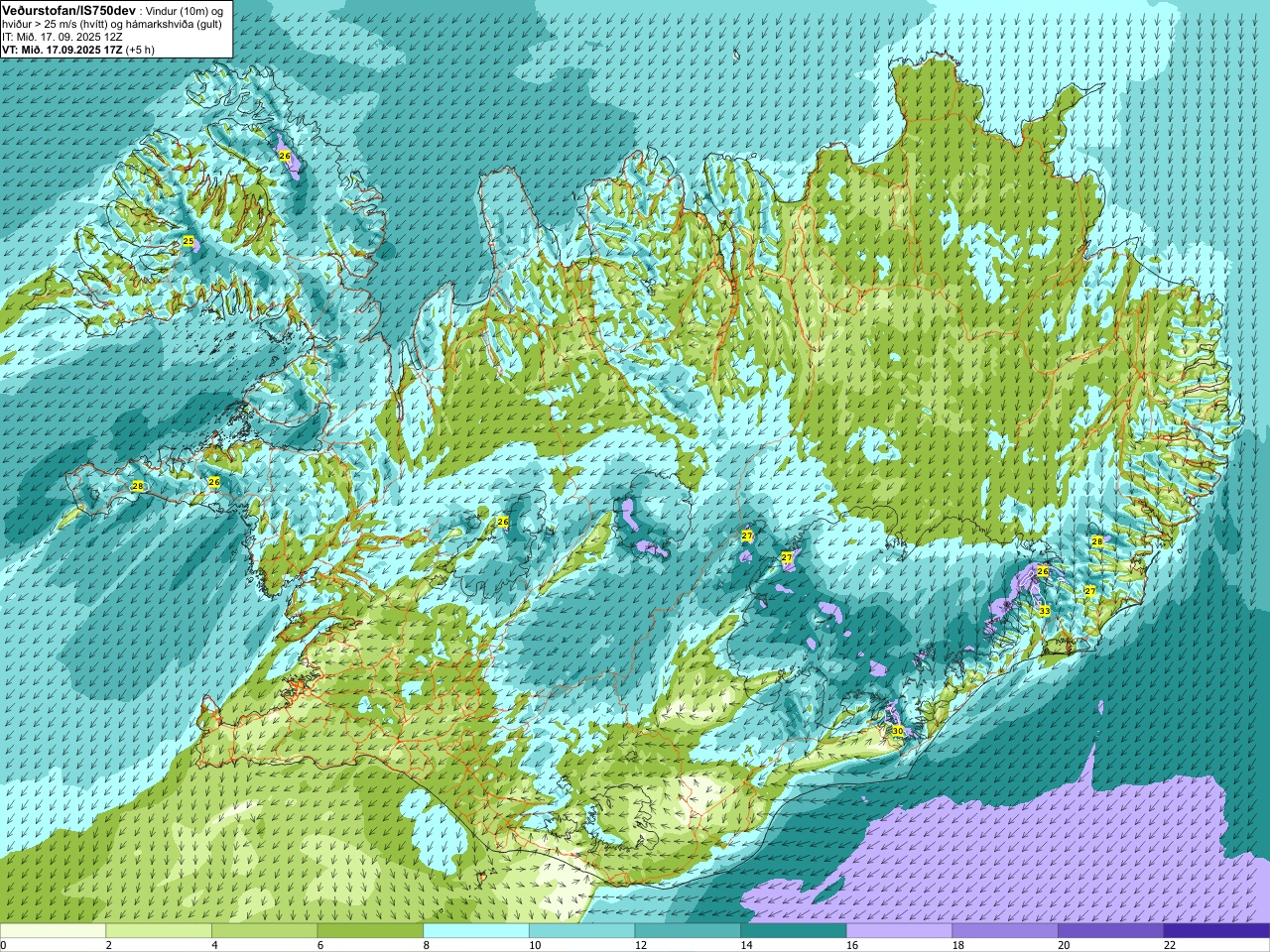Select the 8–10 m/s pale cyan legend swatch
1270x952 pixels.
click(476, 931)
